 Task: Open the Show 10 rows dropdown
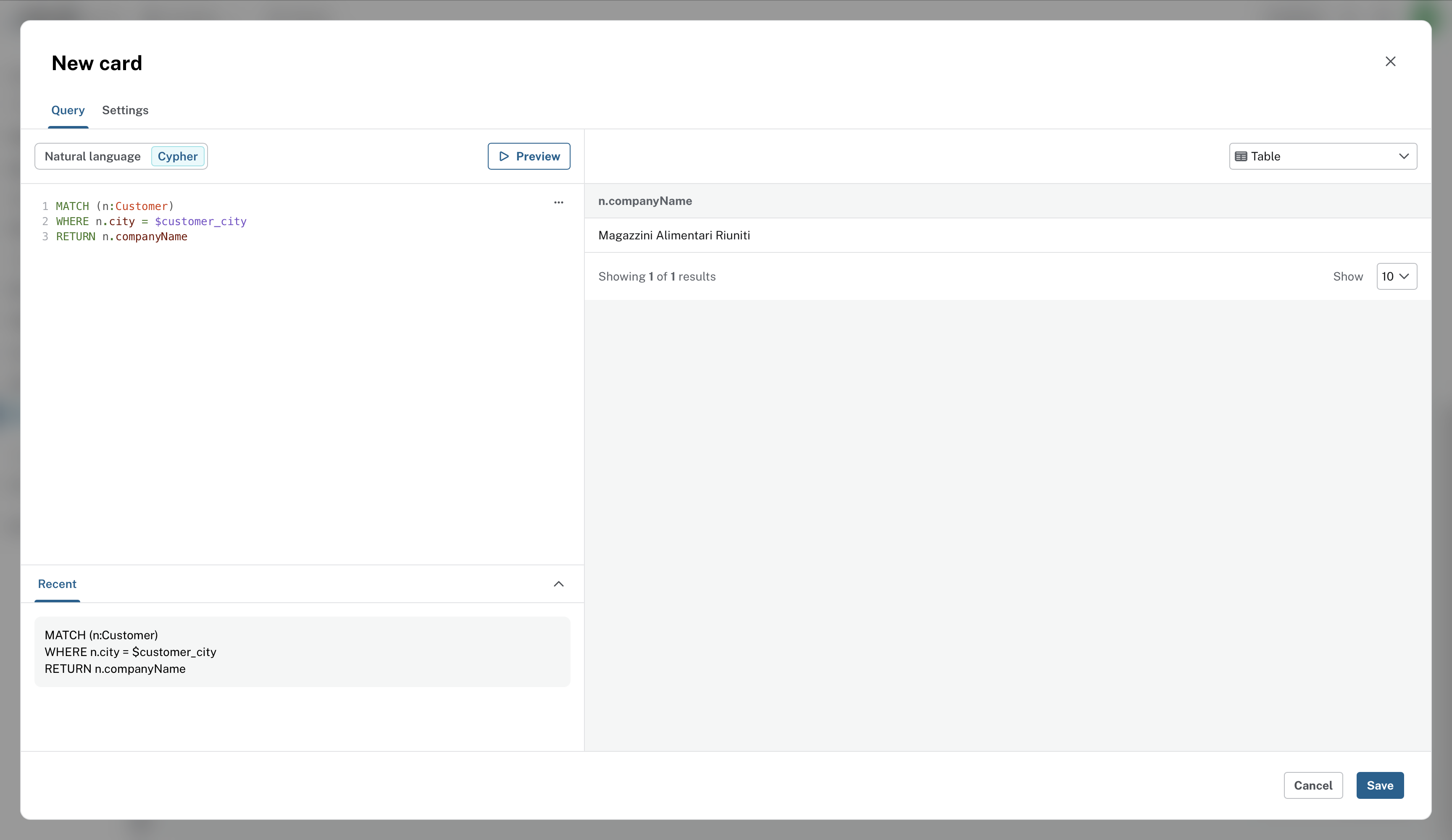pos(1396,276)
